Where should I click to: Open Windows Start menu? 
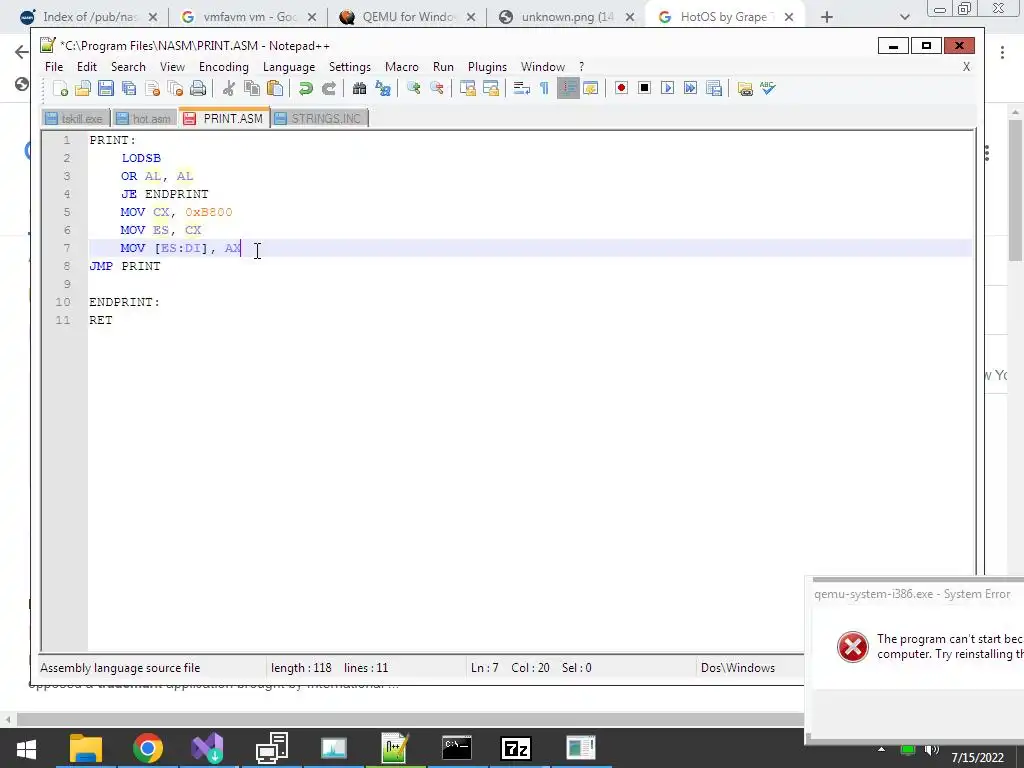[x=26, y=748]
